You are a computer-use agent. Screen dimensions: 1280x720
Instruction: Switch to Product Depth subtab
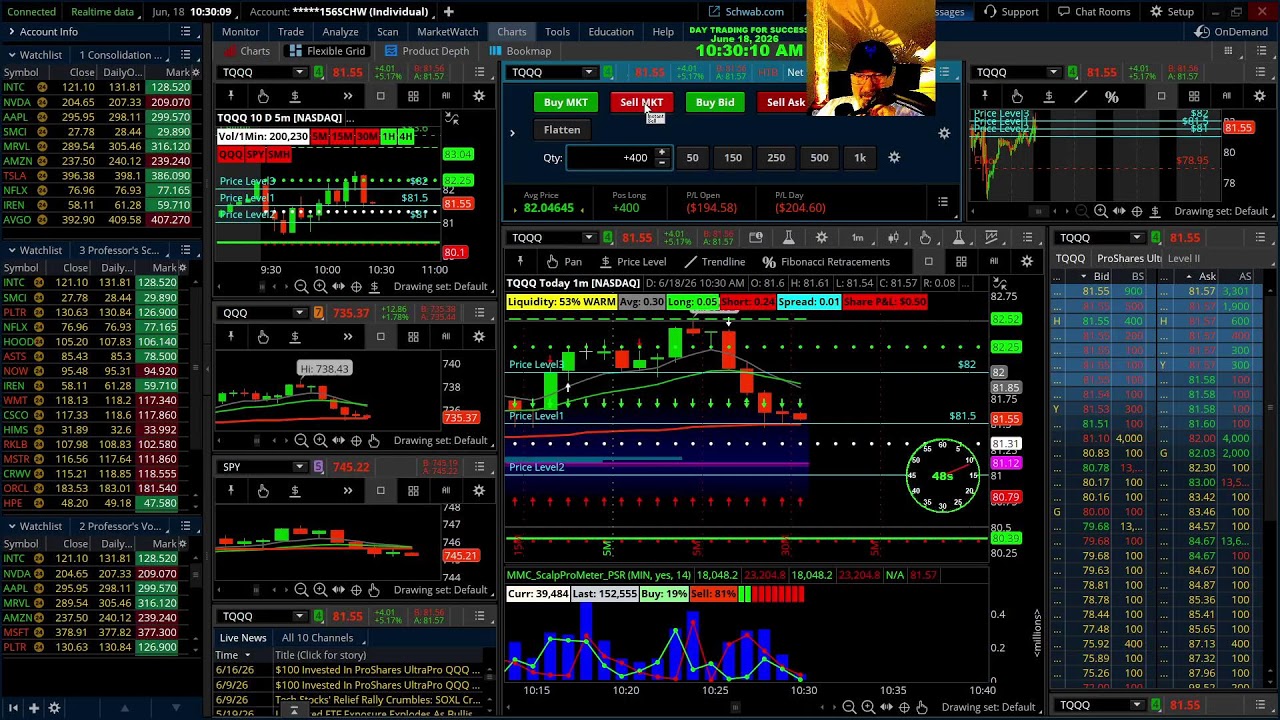[427, 51]
